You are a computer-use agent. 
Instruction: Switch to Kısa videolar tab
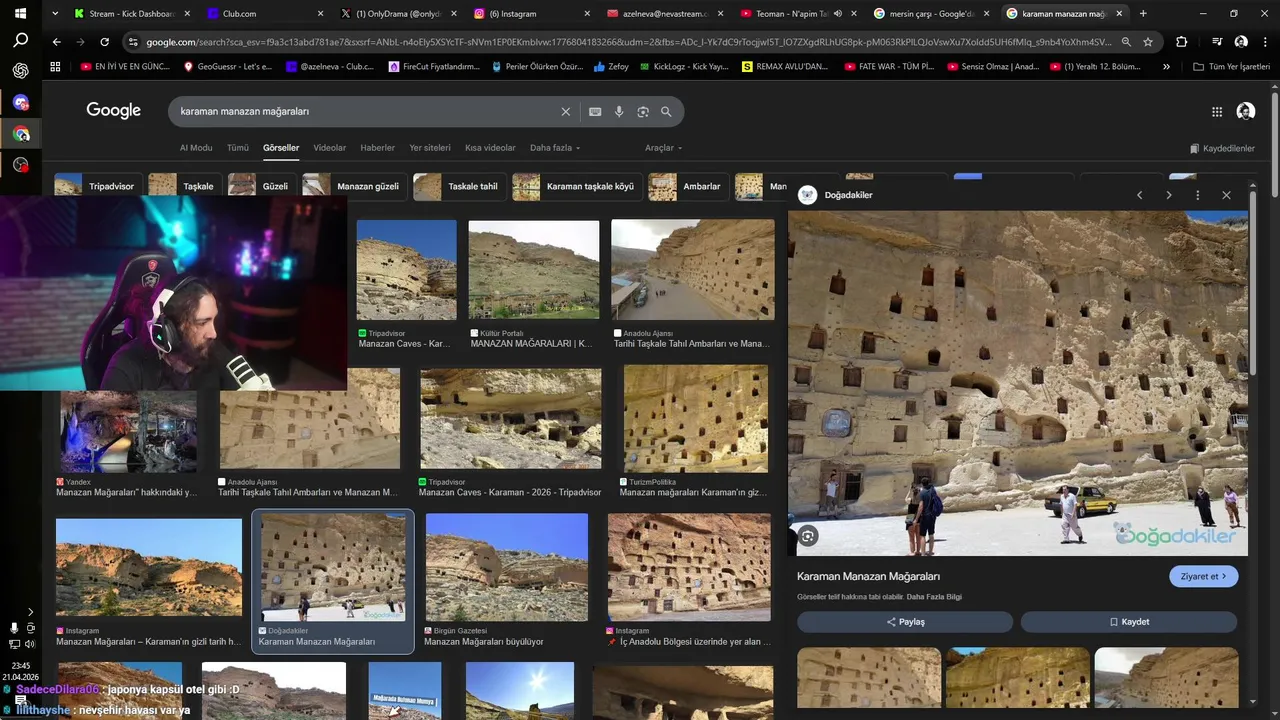[490, 148]
